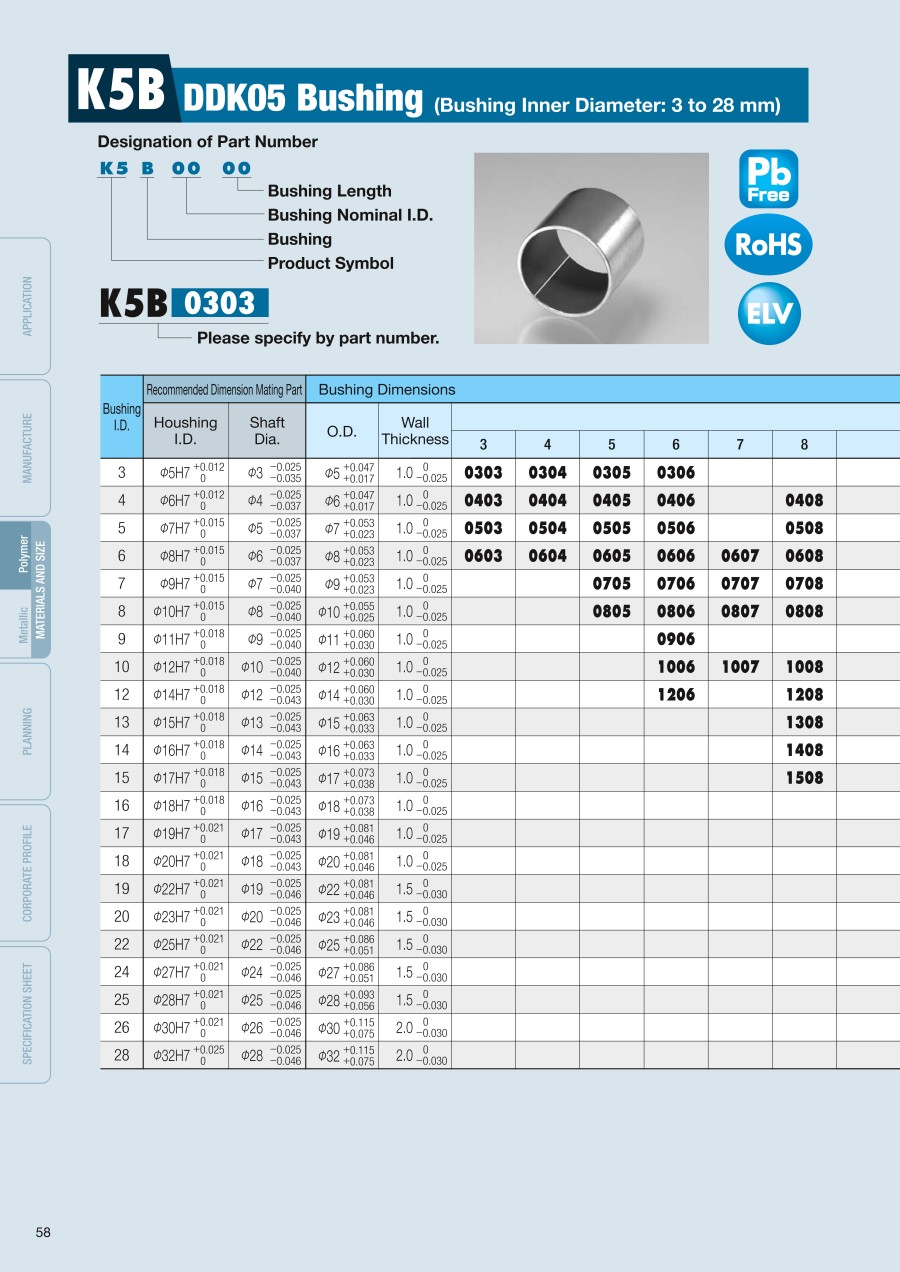
Task: Select part number 0304
Action: [x=548, y=473]
